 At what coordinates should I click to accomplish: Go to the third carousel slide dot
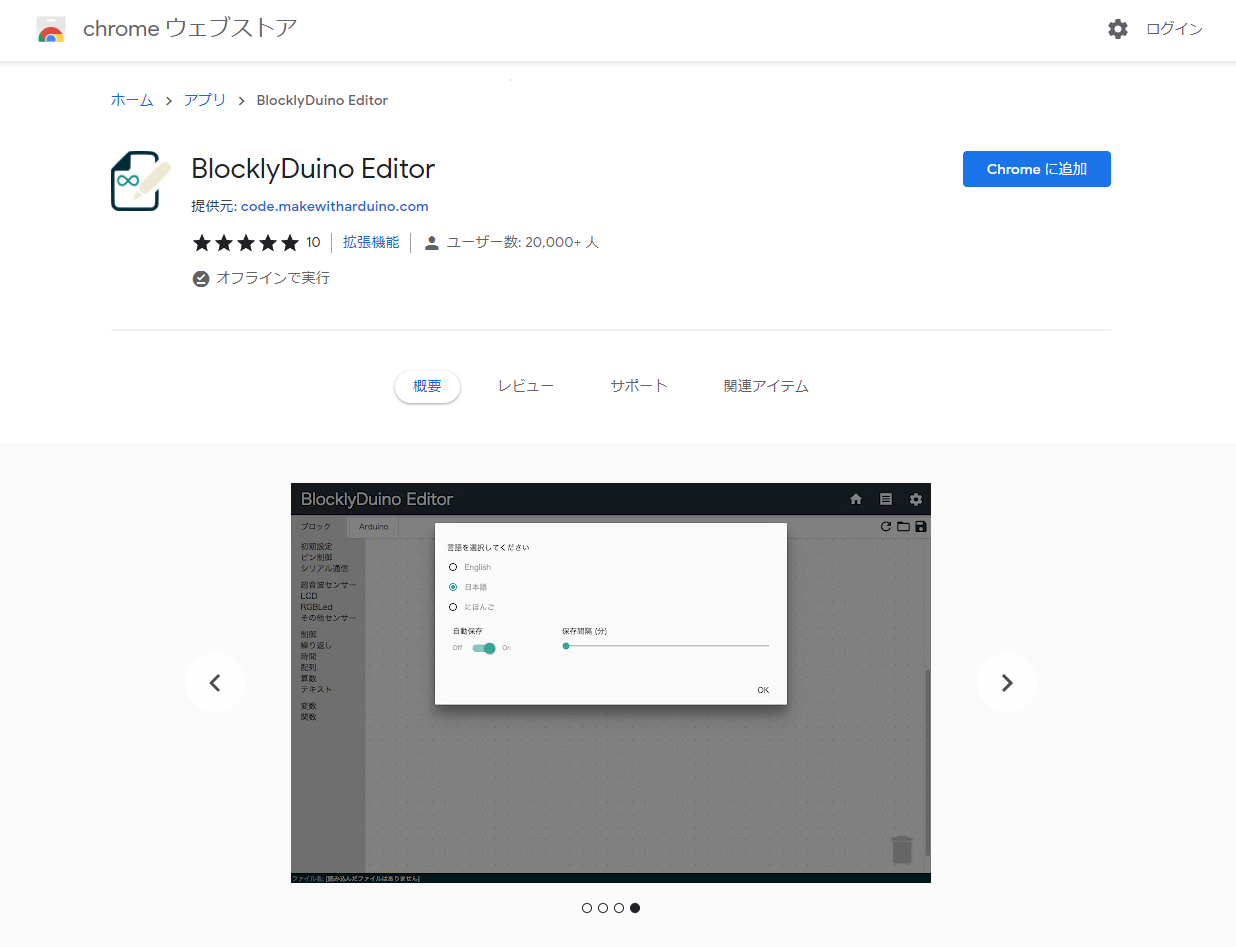coord(619,908)
